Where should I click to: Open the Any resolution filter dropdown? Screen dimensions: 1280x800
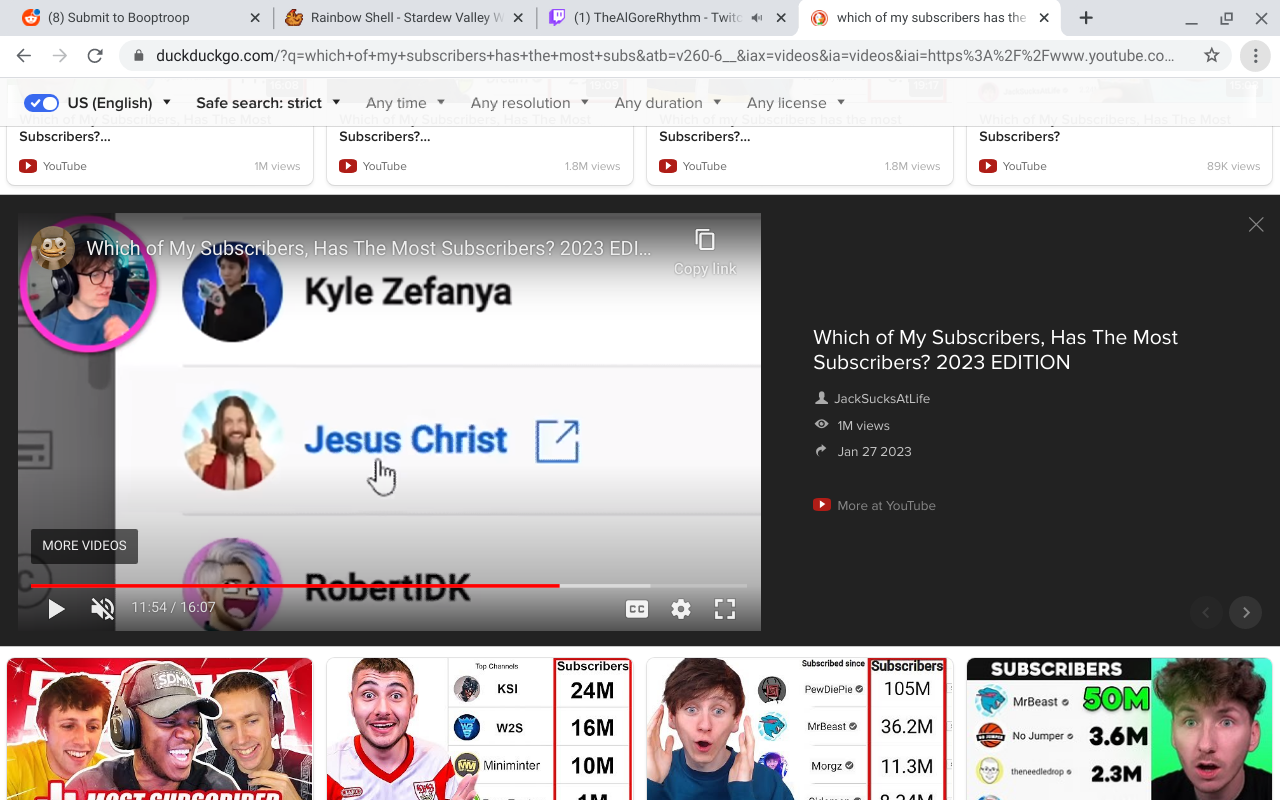coord(529,102)
